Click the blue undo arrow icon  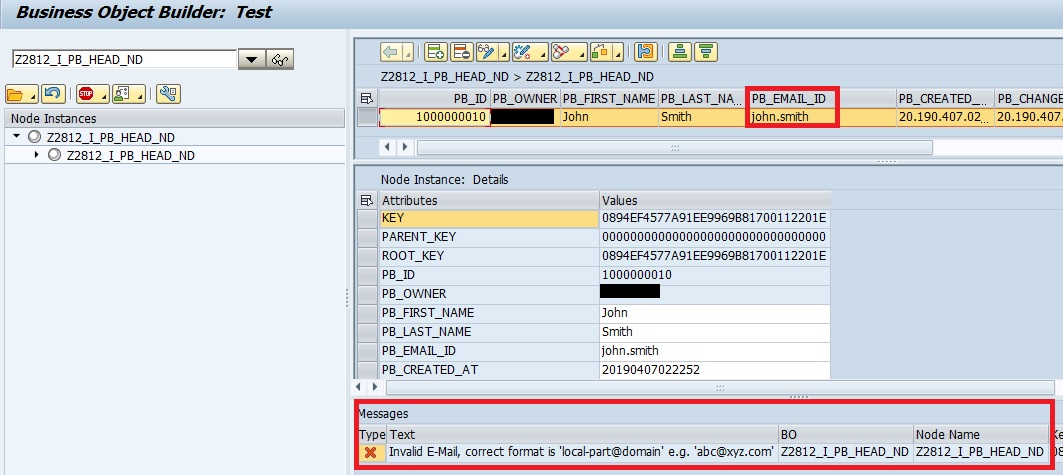pyautogui.click(x=53, y=94)
